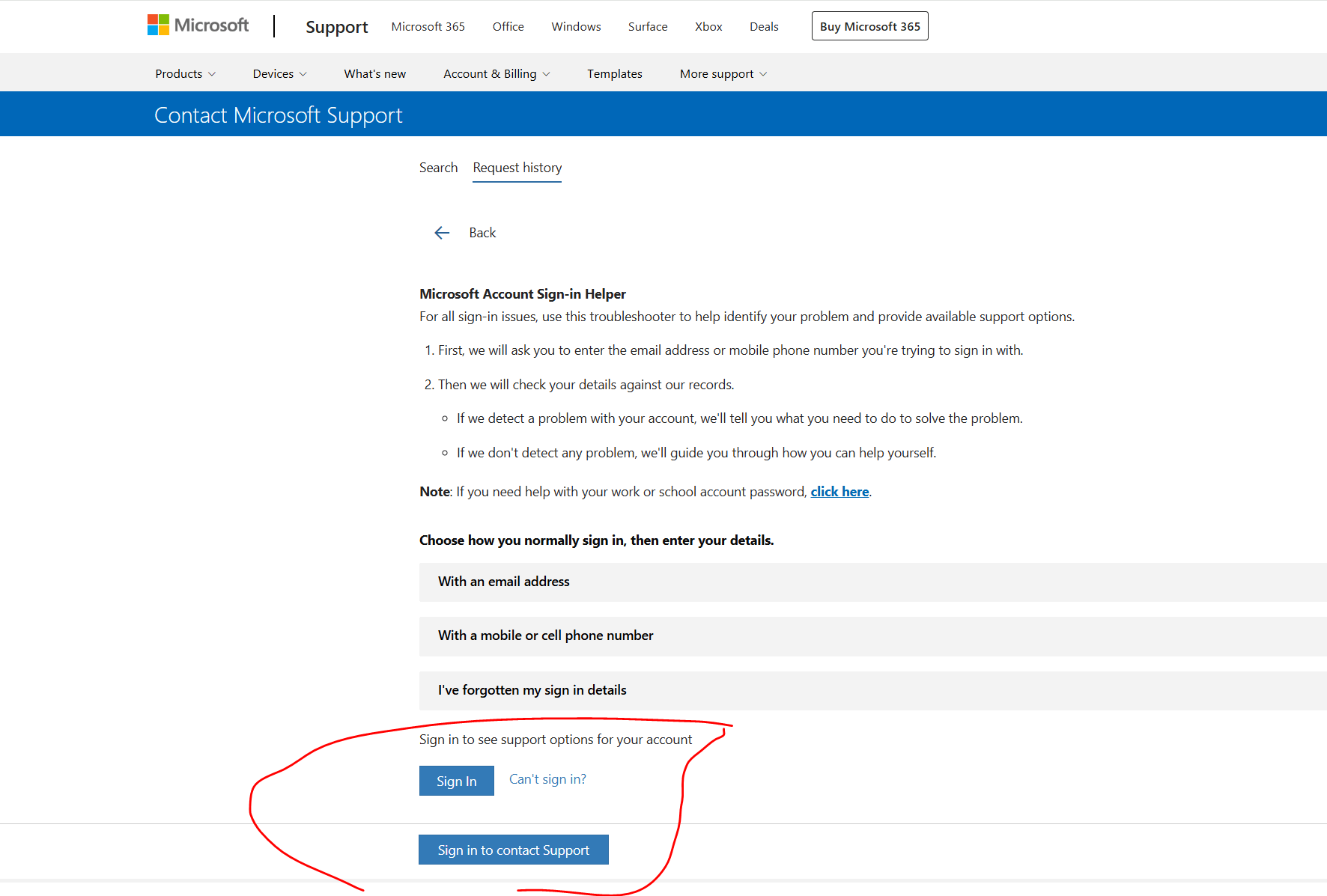Open the What's new menu item

(375, 73)
